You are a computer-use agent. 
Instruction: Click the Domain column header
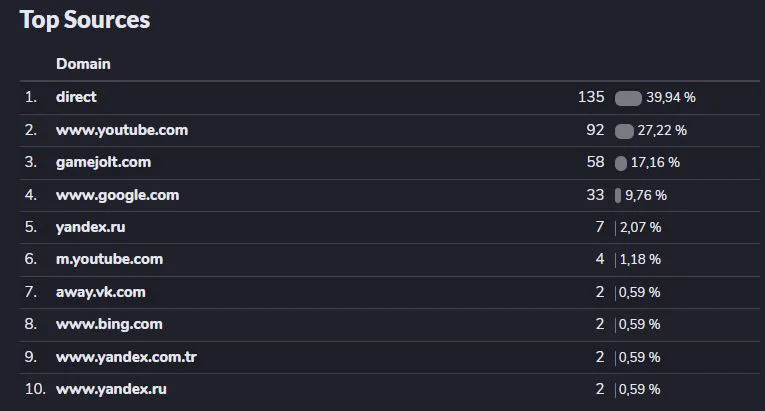click(x=83, y=64)
